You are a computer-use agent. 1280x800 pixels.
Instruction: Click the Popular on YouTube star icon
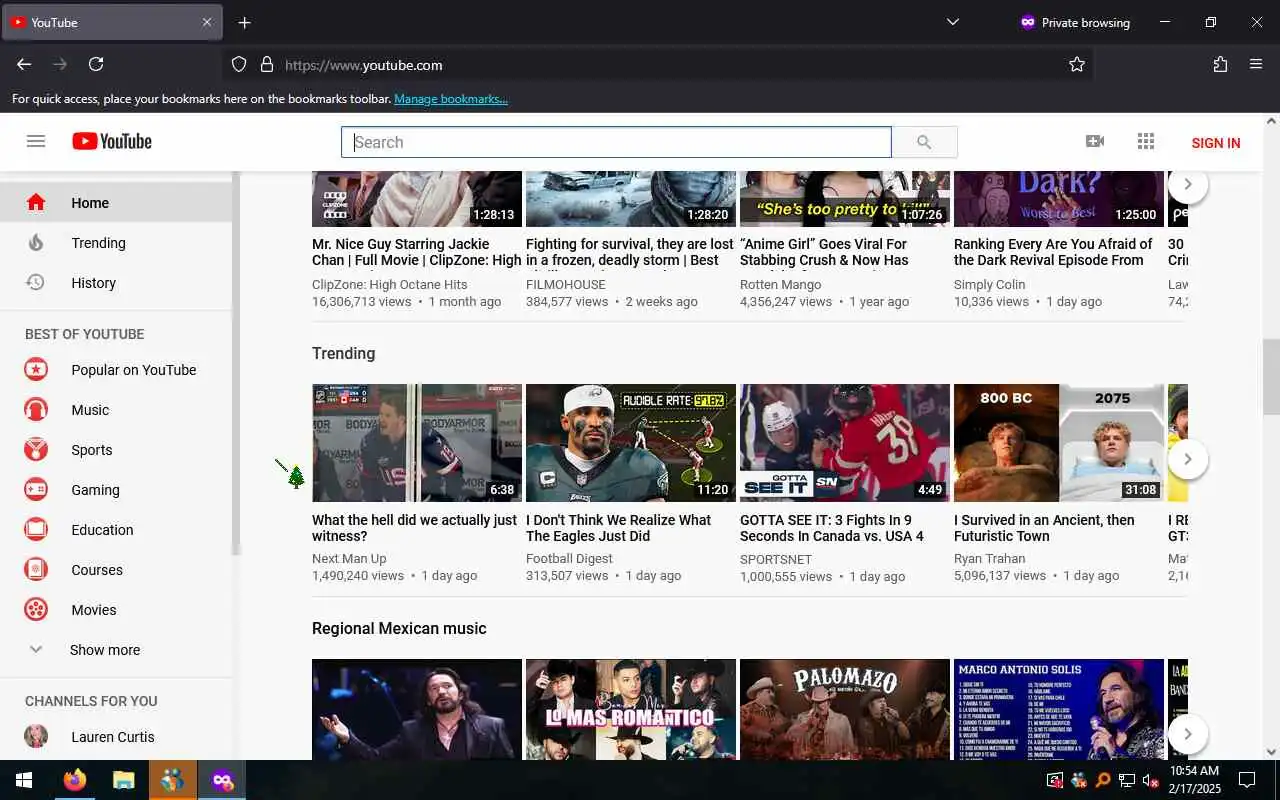36,370
